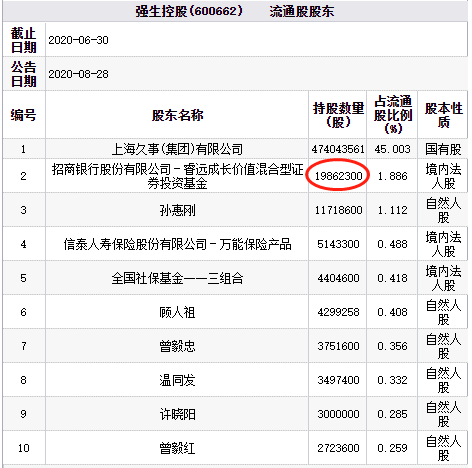472x468 pixels.
Task: Click share count 4299258
Action: point(338,312)
